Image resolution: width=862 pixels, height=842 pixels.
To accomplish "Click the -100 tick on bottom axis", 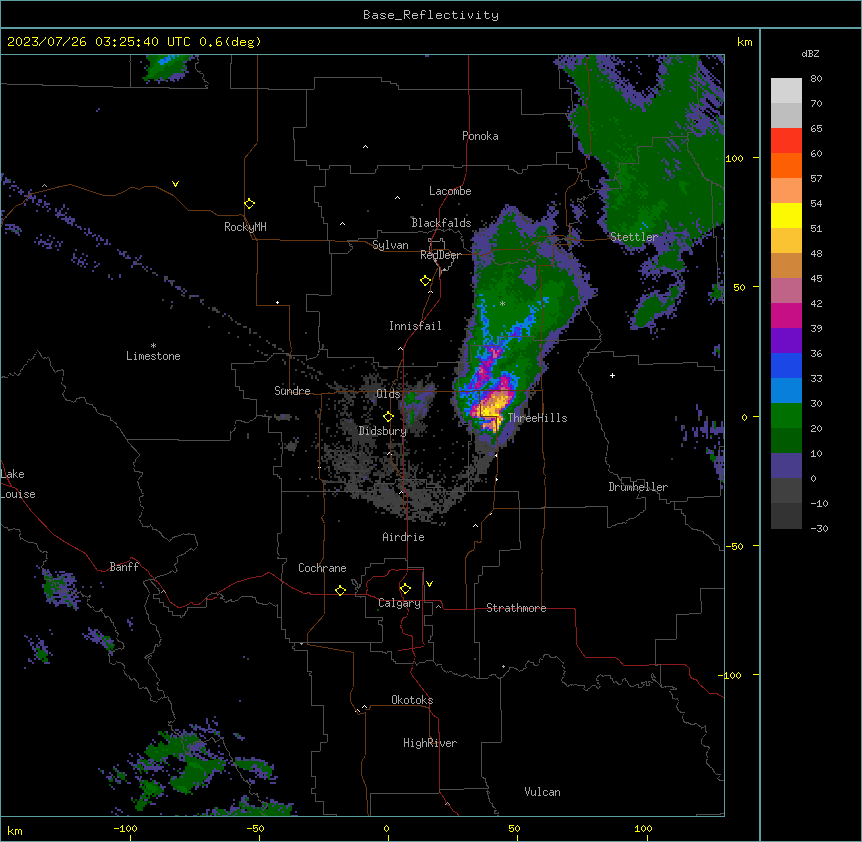I will pos(125,828).
